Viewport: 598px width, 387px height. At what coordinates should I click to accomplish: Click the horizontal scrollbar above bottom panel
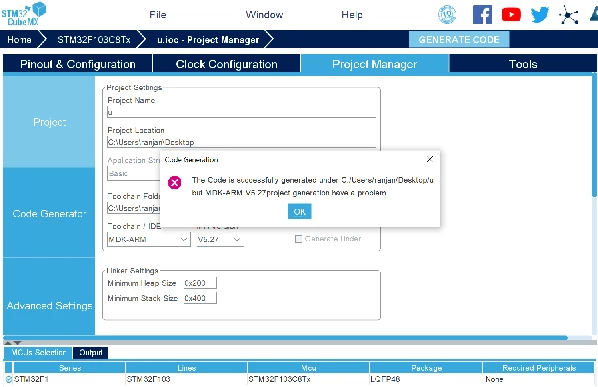285,338
